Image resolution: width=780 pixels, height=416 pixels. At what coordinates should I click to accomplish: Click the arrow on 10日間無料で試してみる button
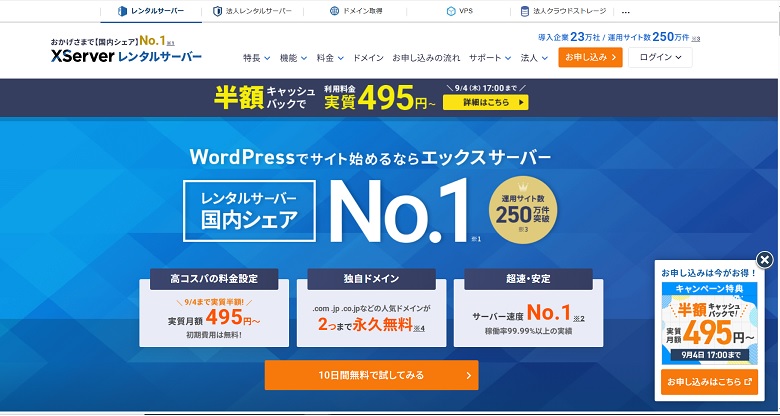(468, 376)
